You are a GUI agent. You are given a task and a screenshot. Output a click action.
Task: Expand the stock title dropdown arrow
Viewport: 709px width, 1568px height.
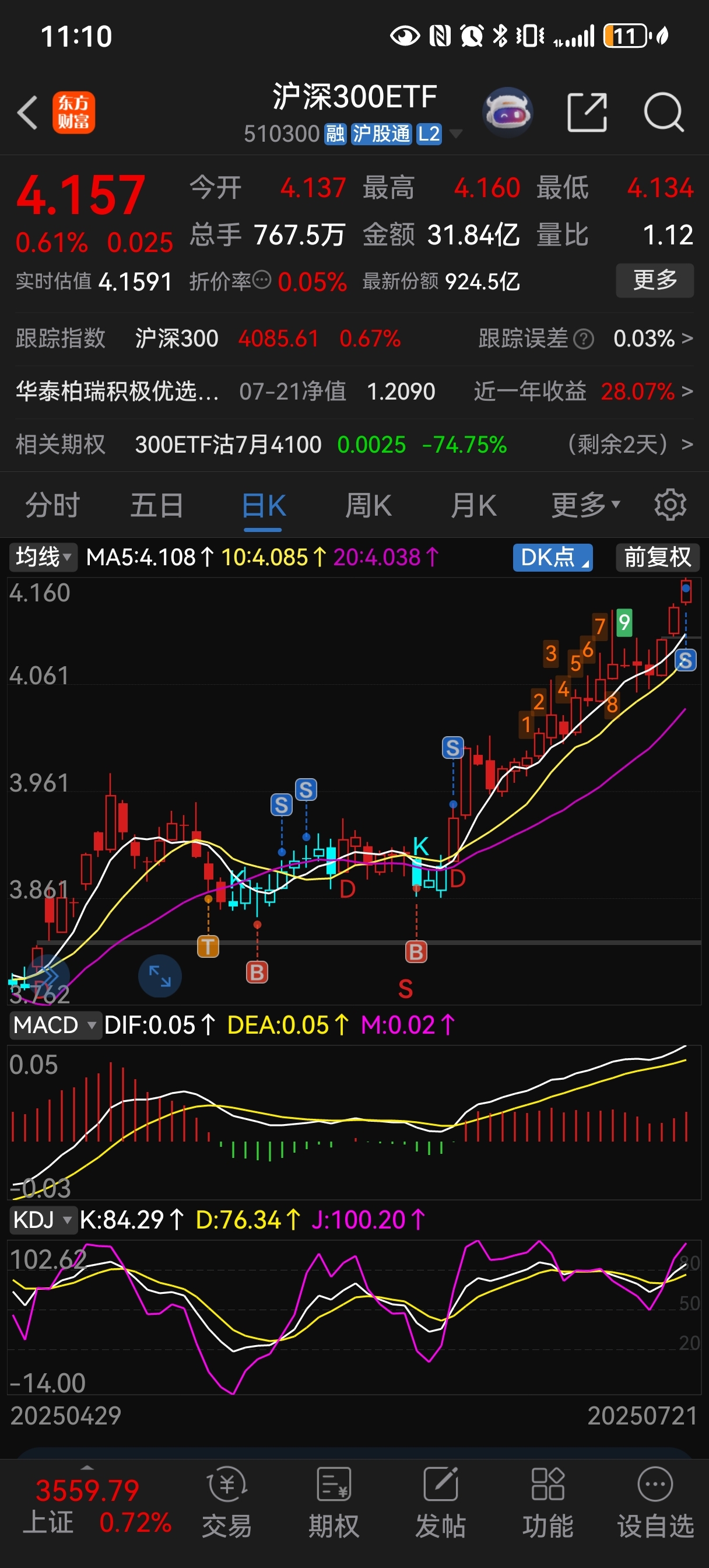(x=455, y=134)
